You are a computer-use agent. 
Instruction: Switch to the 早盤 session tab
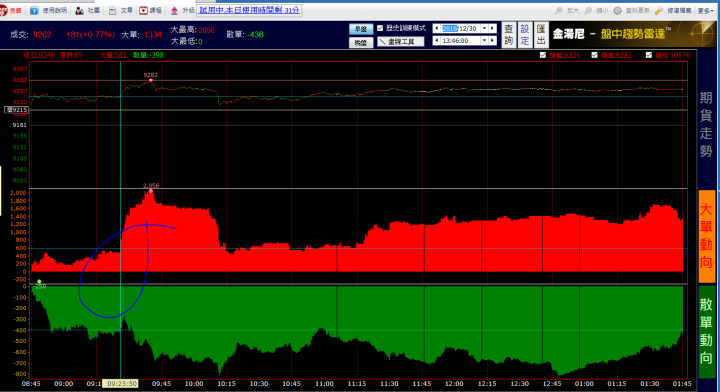click(x=361, y=29)
